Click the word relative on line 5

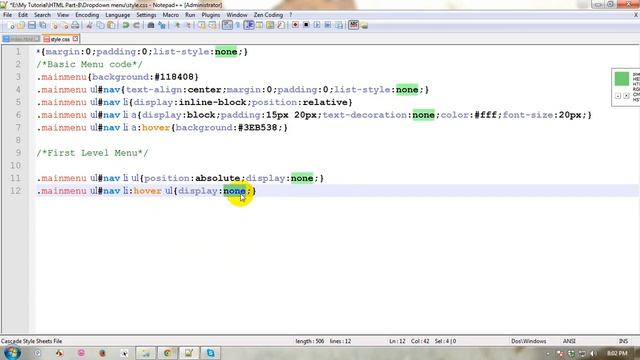(325, 102)
